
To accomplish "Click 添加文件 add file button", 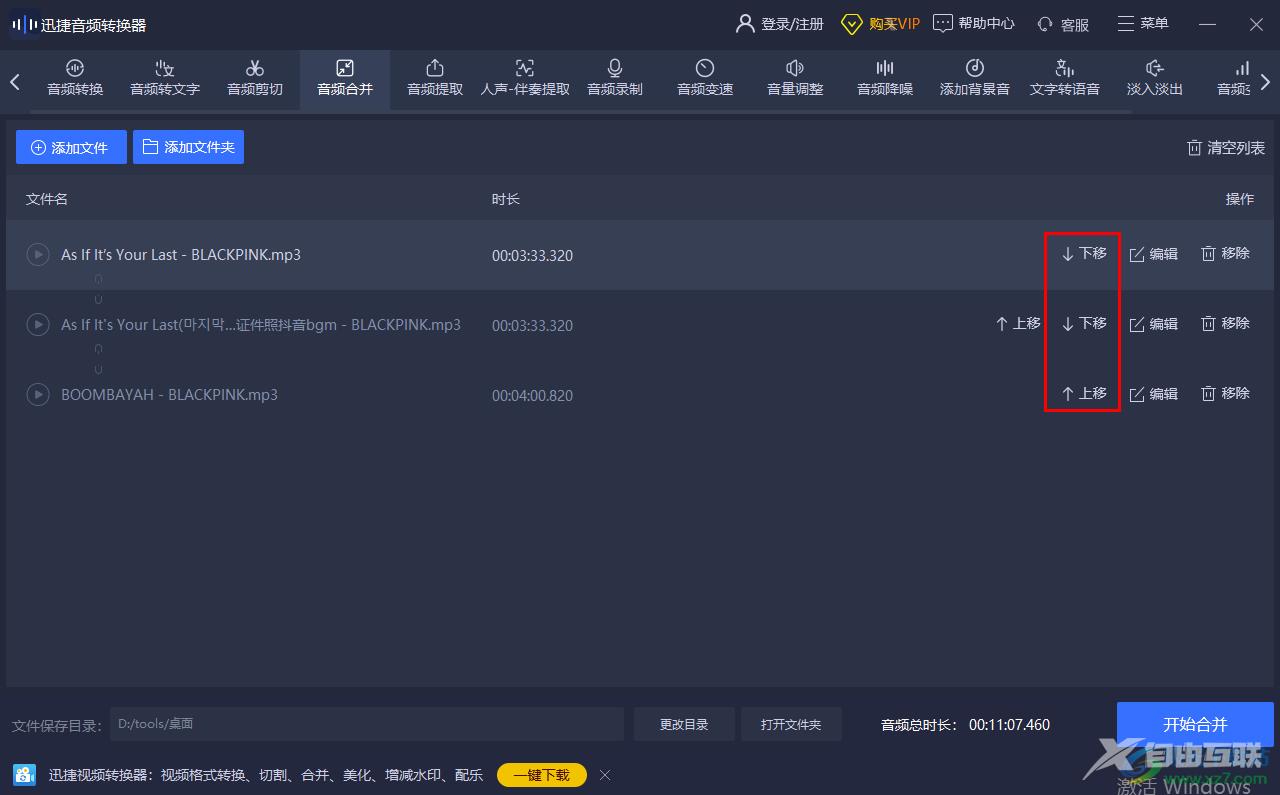I will (71, 147).
